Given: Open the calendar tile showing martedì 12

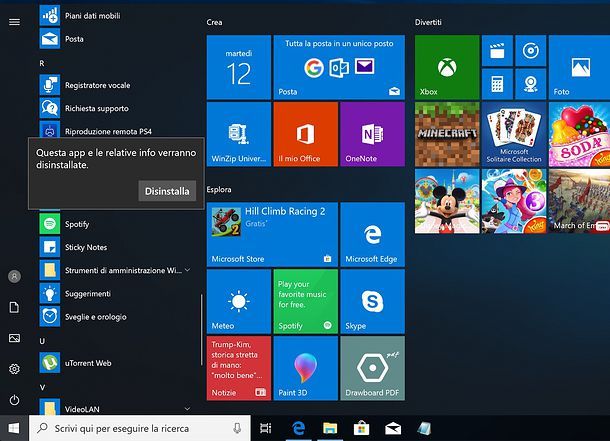Looking at the screenshot, I should click(239, 67).
